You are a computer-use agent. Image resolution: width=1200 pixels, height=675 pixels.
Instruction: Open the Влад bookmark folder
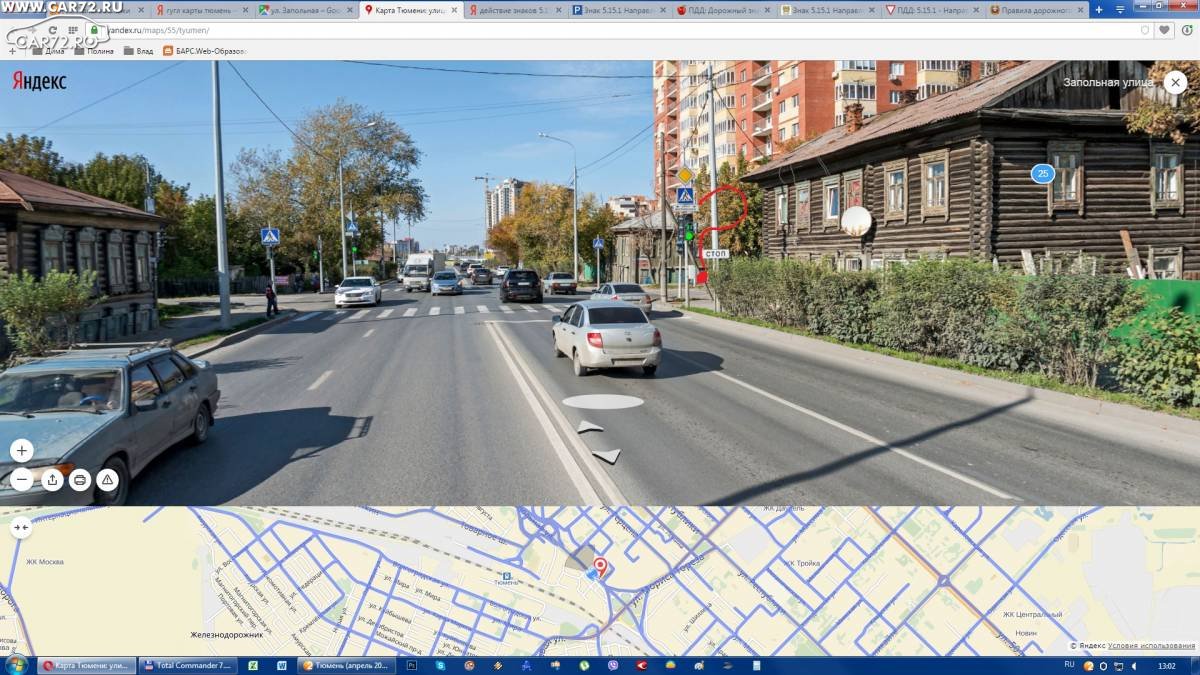[x=138, y=50]
